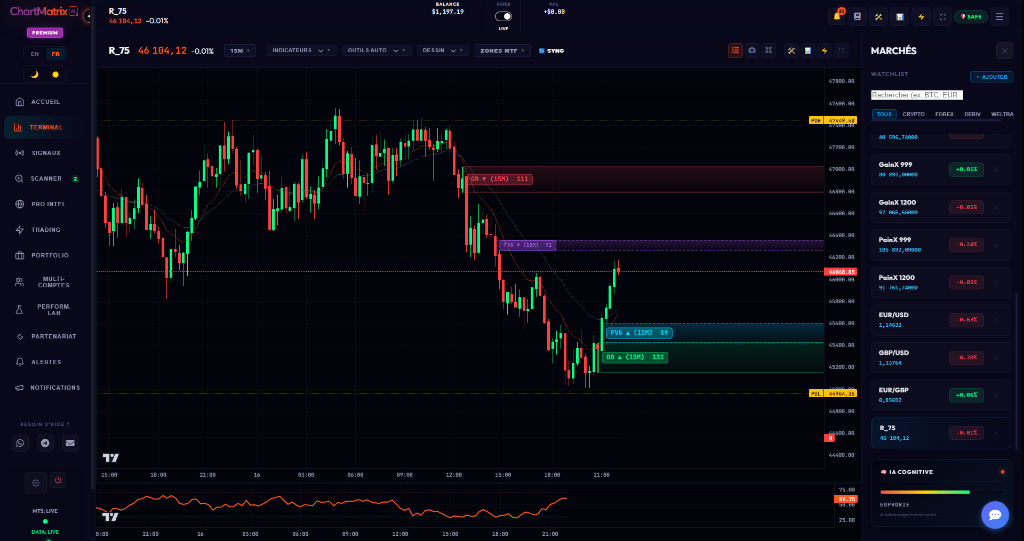Click the Ajouter watchlist button
The height and width of the screenshot is (541, 1024).
pyautogui.click(x=991, y=77)
